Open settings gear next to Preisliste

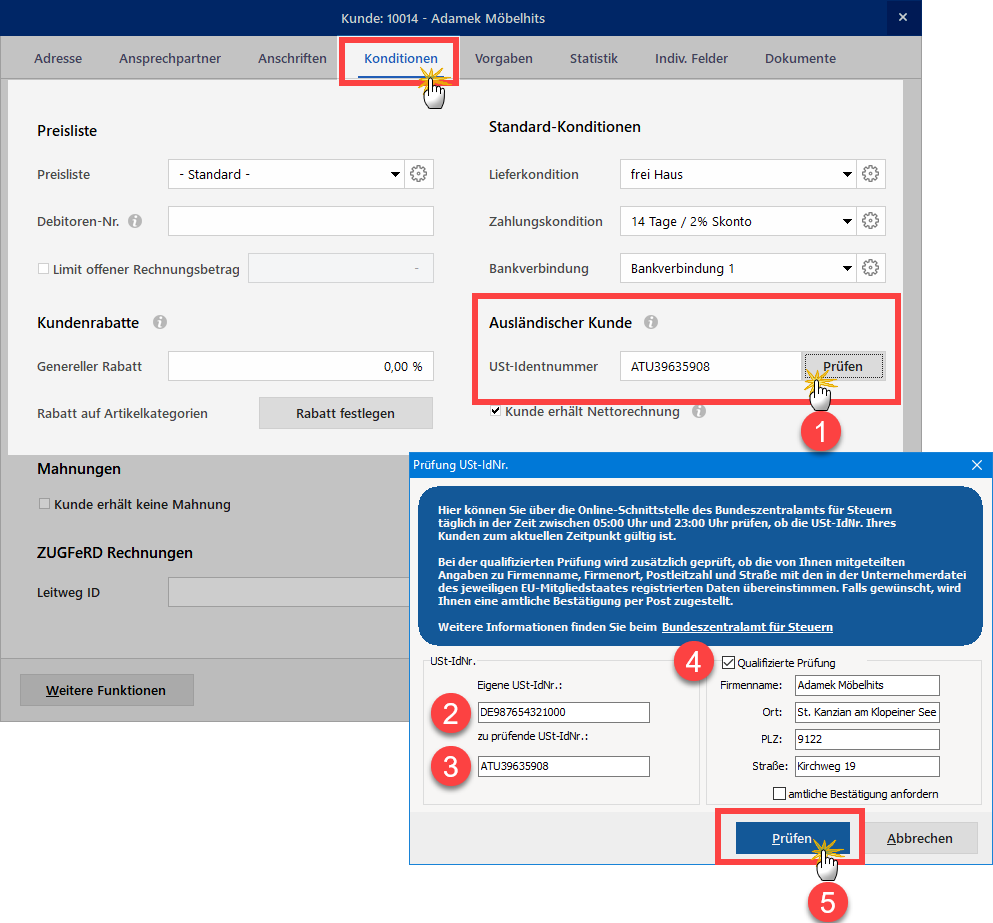click(x=419, y=174)
